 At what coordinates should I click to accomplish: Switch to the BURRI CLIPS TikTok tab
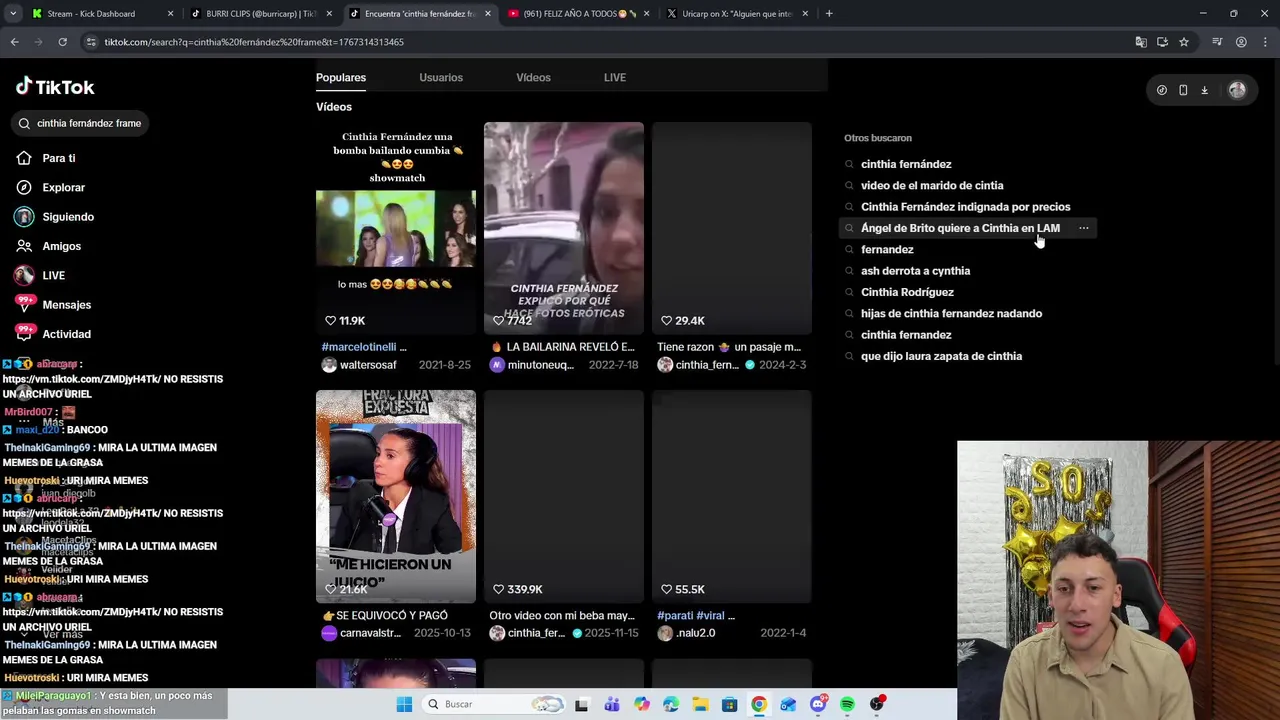click(x=260, y=14)
